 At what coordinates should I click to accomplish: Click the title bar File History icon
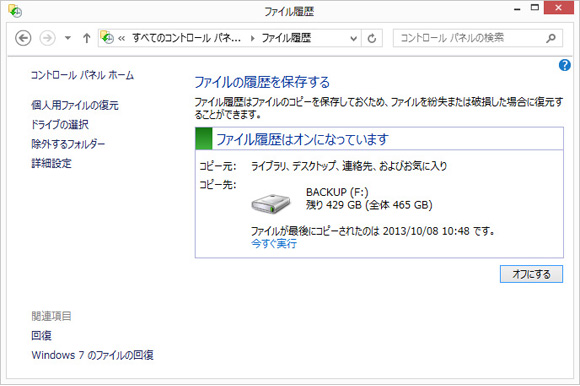click(15, 11)
